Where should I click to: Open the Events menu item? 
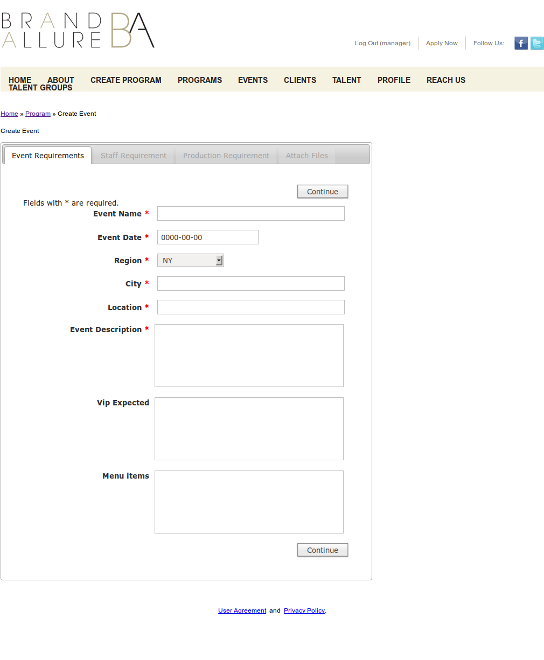pos(253,80)
